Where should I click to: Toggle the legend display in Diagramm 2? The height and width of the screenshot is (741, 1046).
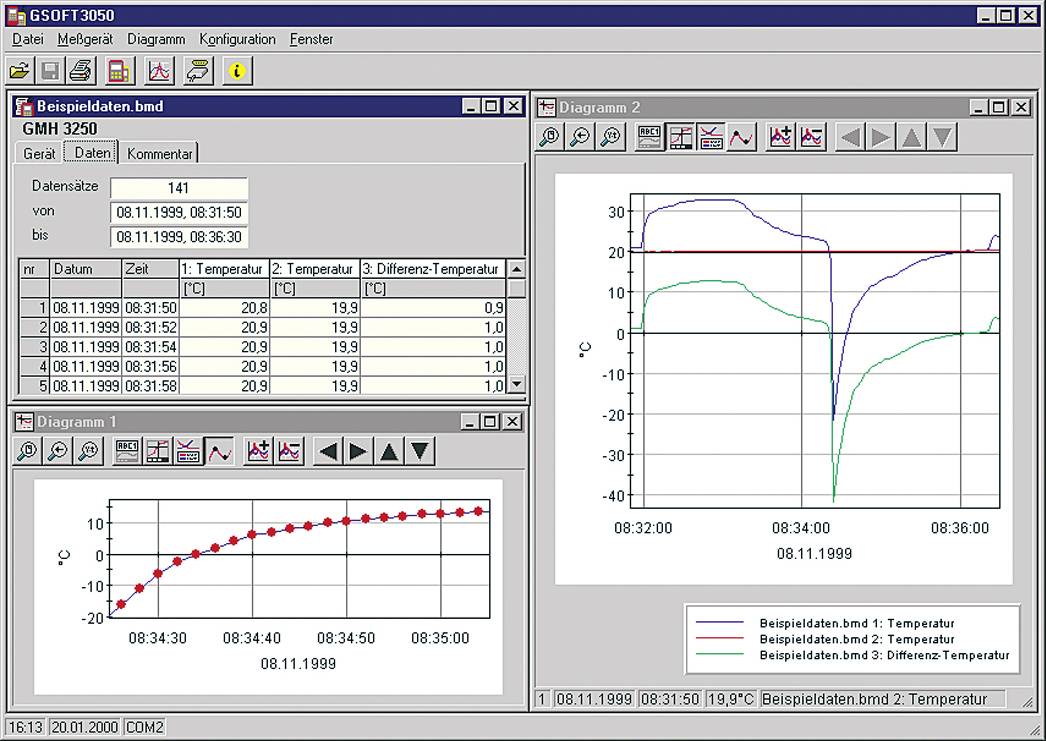(711, 138)
